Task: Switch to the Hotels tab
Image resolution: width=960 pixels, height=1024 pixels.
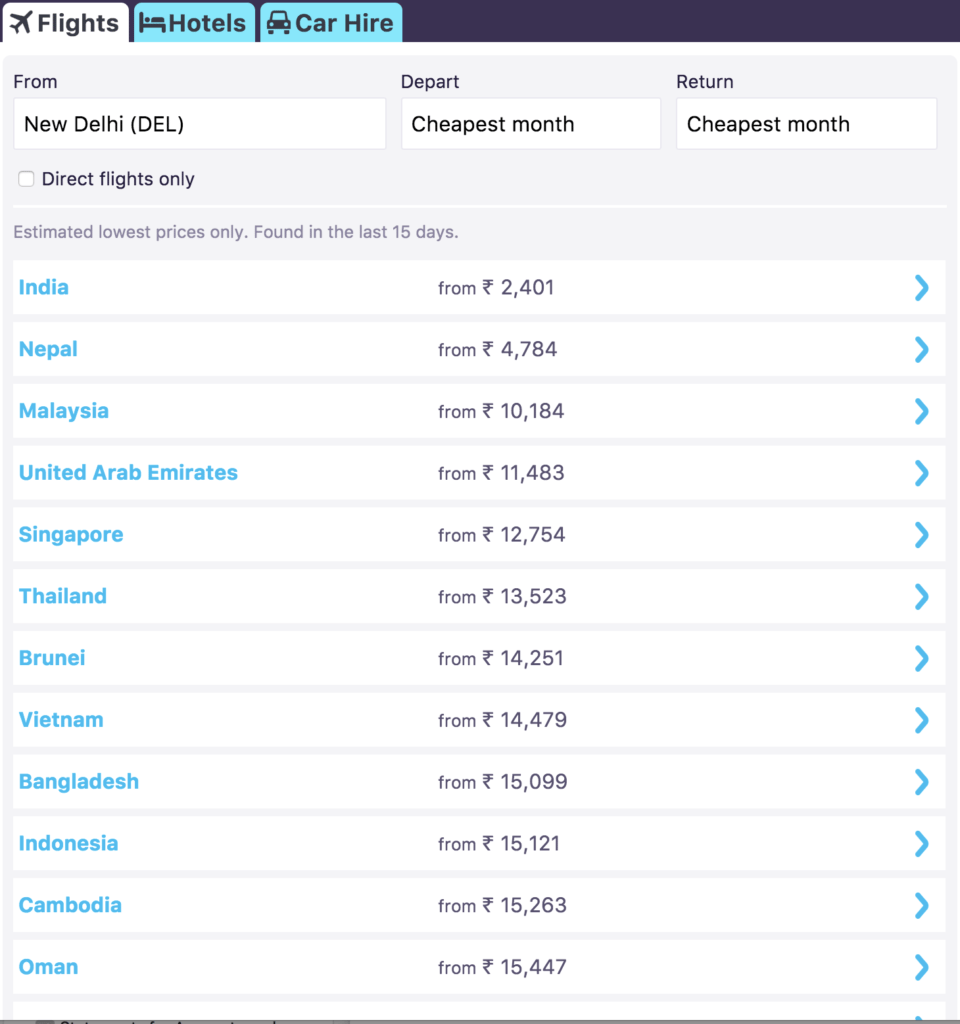Action: (193, 22)
